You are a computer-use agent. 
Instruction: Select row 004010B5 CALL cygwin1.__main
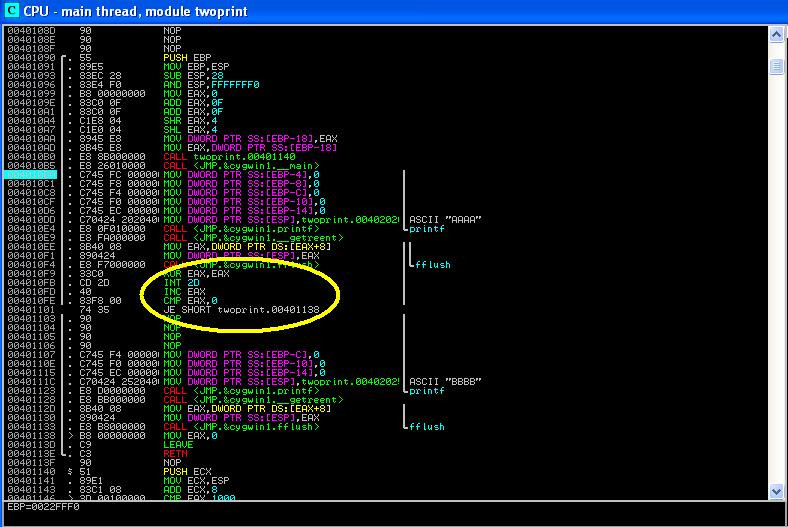click(x=386, y=166)
